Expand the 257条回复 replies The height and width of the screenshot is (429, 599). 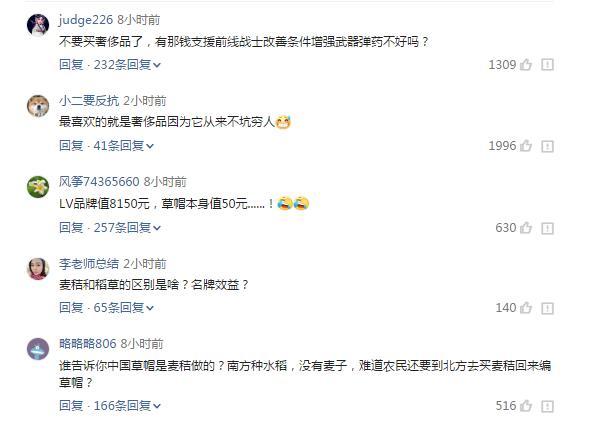point(127,228)
